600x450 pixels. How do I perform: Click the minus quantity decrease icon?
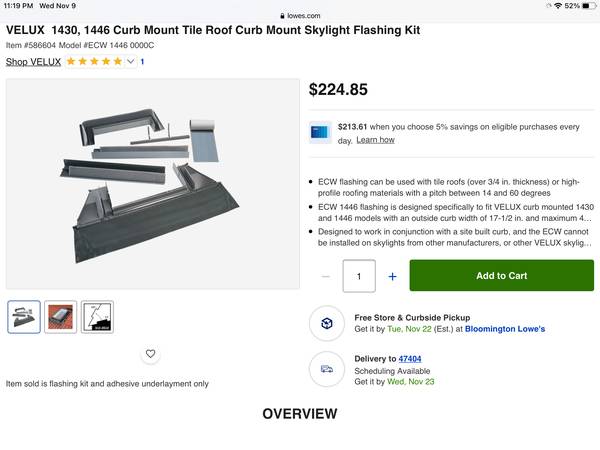click(x=326, y=276)
